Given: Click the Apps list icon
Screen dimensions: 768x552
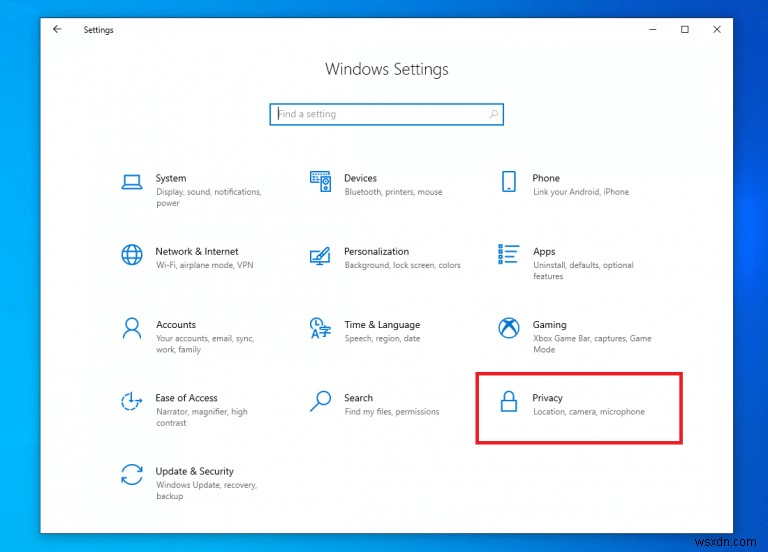Looking at the screenshot, I should click(x=508, y=254).
